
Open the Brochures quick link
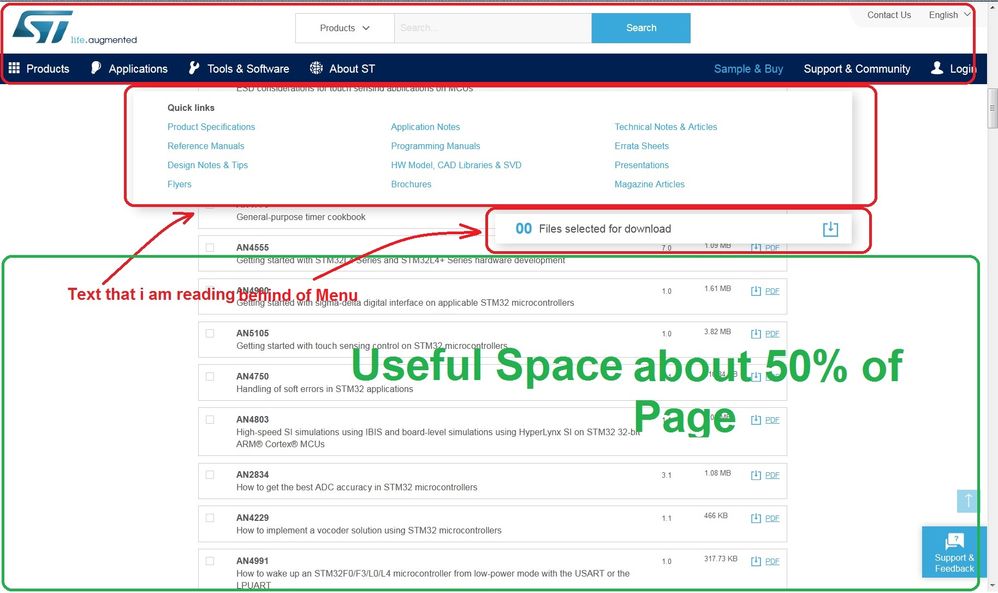(x=411, y=184)
